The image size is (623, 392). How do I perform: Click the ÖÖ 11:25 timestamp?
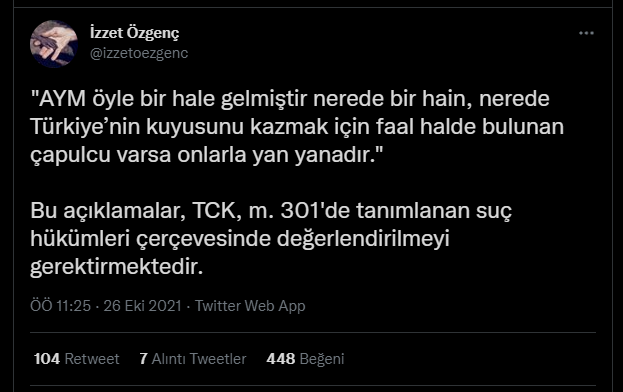tap(60, 306)
